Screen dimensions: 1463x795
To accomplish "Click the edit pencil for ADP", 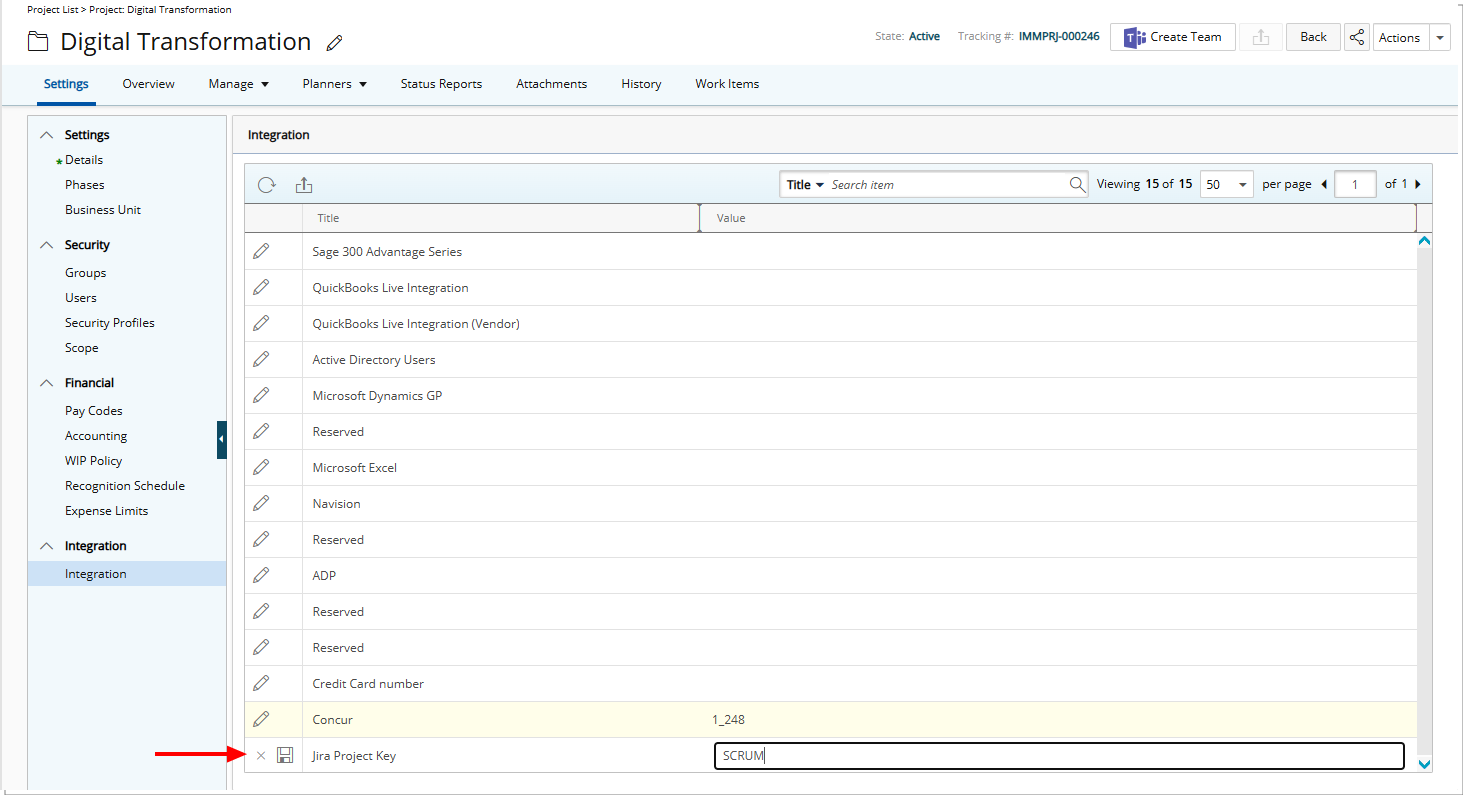I will coord(261,575).
